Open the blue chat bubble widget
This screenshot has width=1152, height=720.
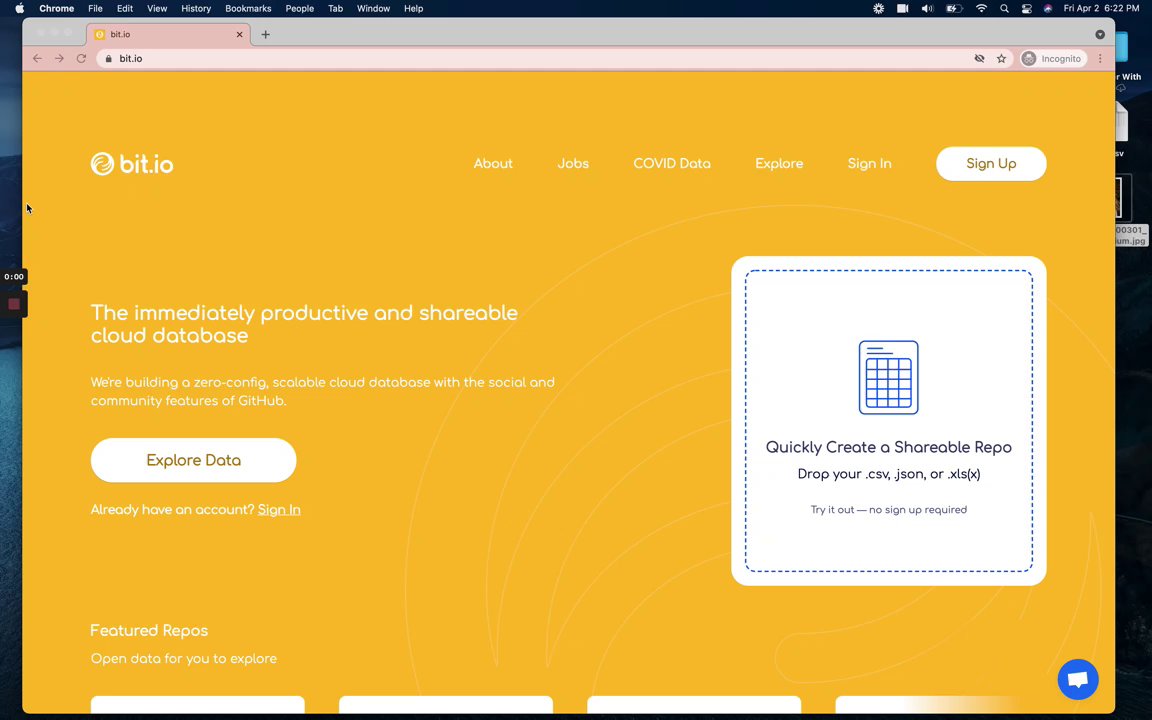(x=1078, y=679)
